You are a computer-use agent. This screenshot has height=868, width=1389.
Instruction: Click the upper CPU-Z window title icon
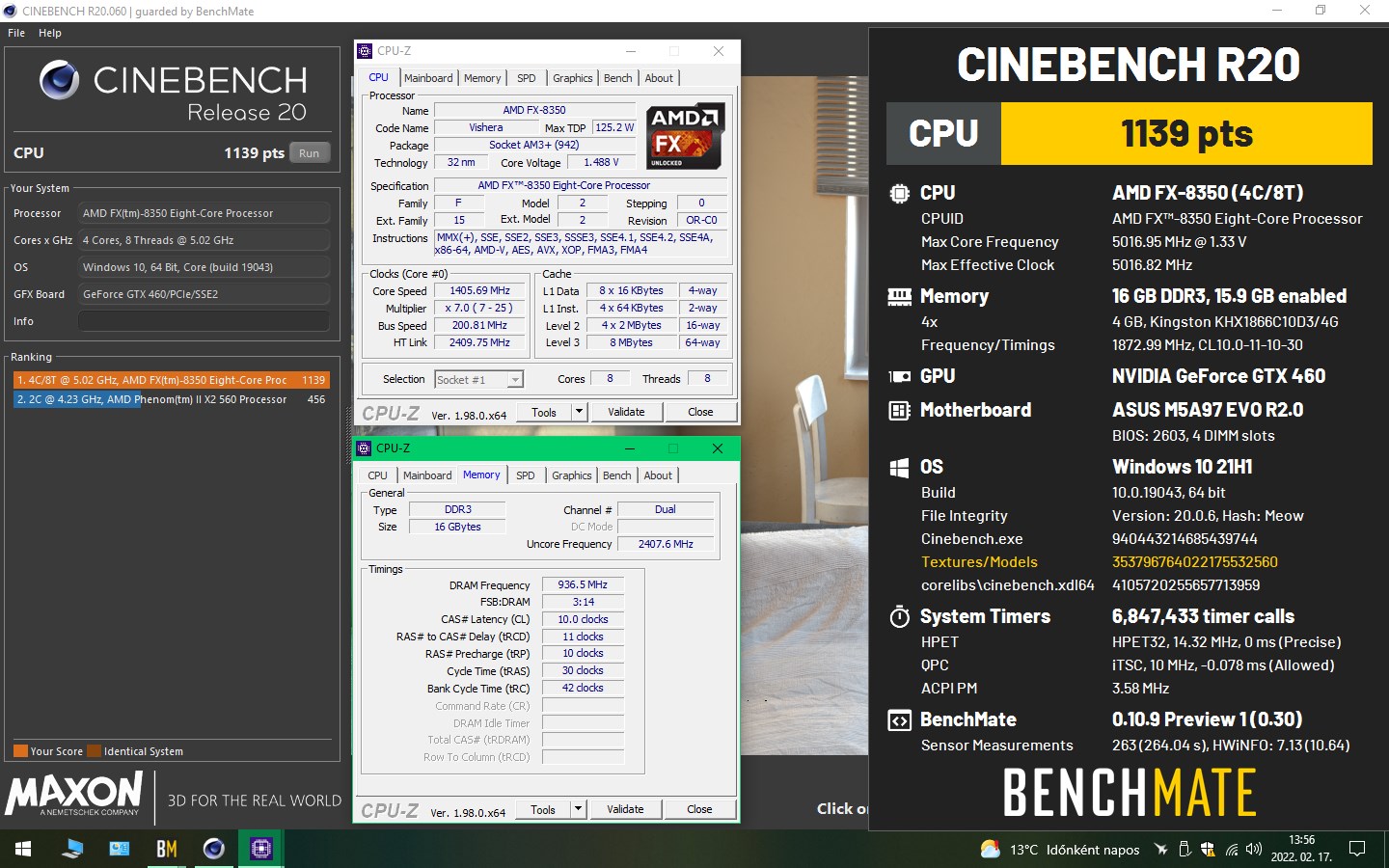[x=365, y=51]
